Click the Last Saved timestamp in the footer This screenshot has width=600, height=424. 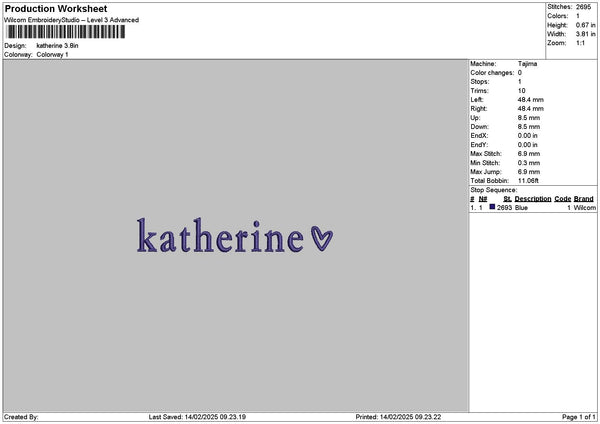tap(197, 417)
